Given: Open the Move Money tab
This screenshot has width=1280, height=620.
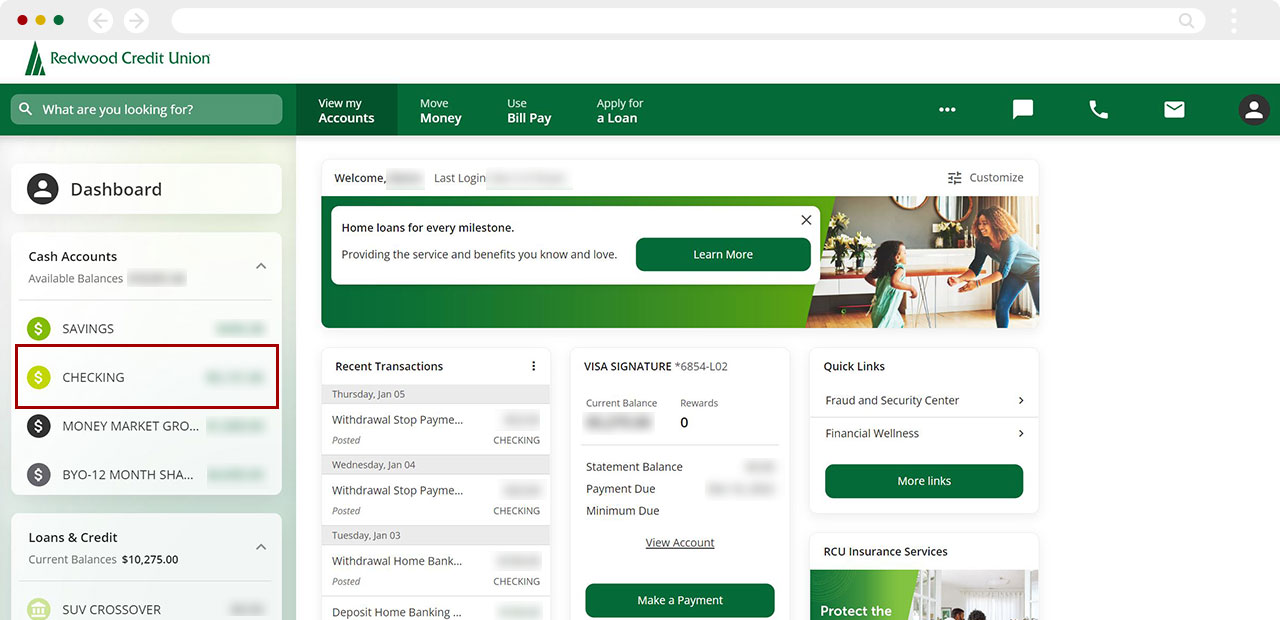Looking at the screenshot, I should [441, 110].
